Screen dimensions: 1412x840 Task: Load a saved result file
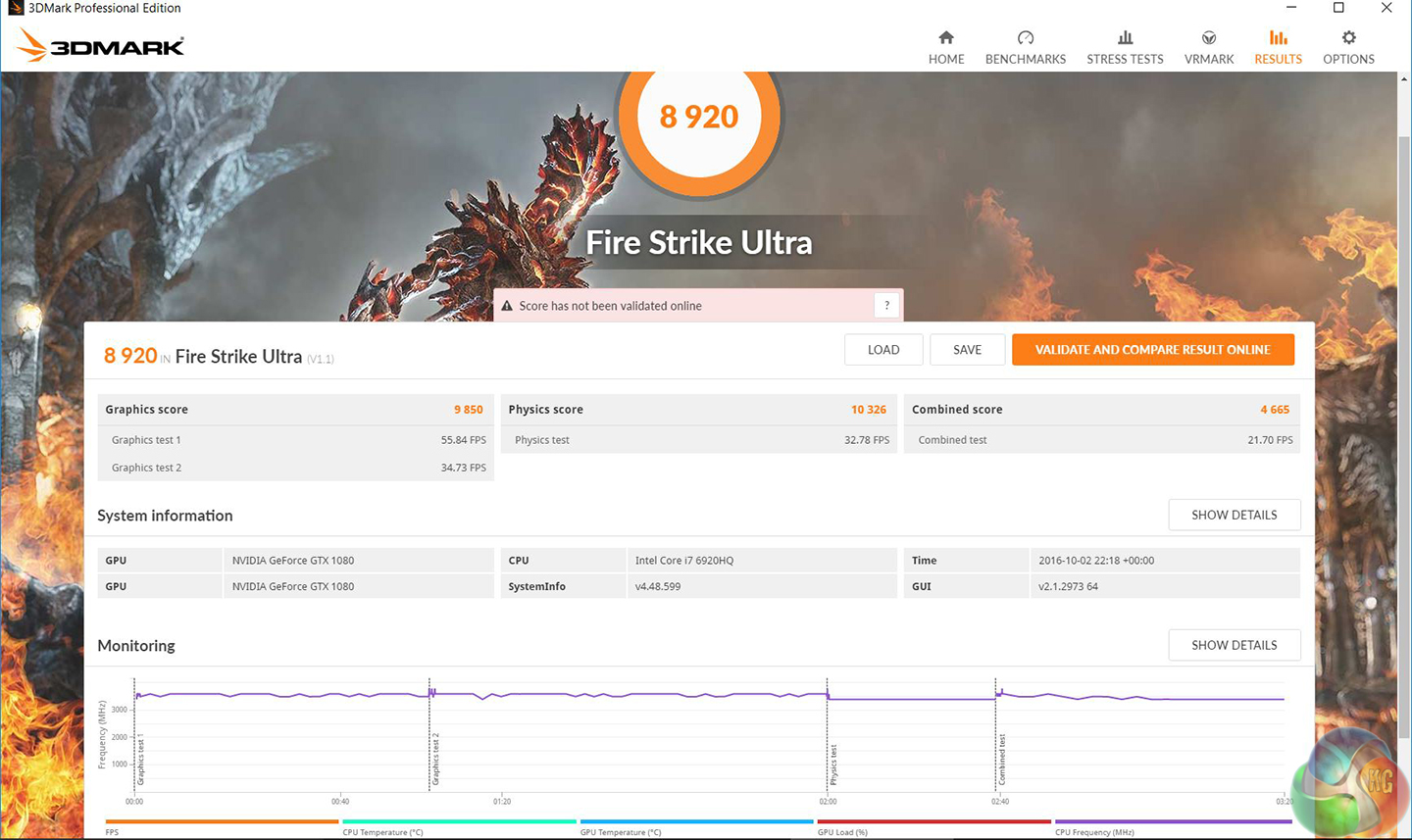point(882,350)
